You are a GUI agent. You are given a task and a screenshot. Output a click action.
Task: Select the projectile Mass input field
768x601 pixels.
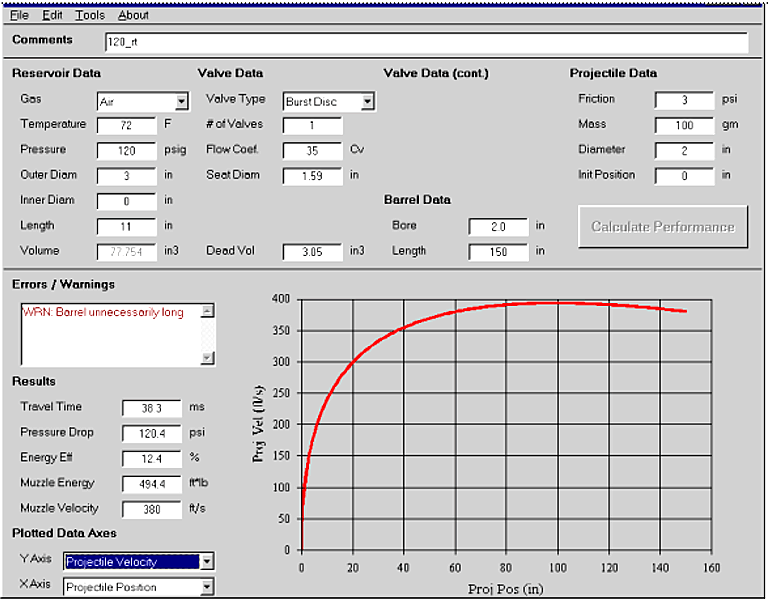pyautogui.click(x=684, y=125)
